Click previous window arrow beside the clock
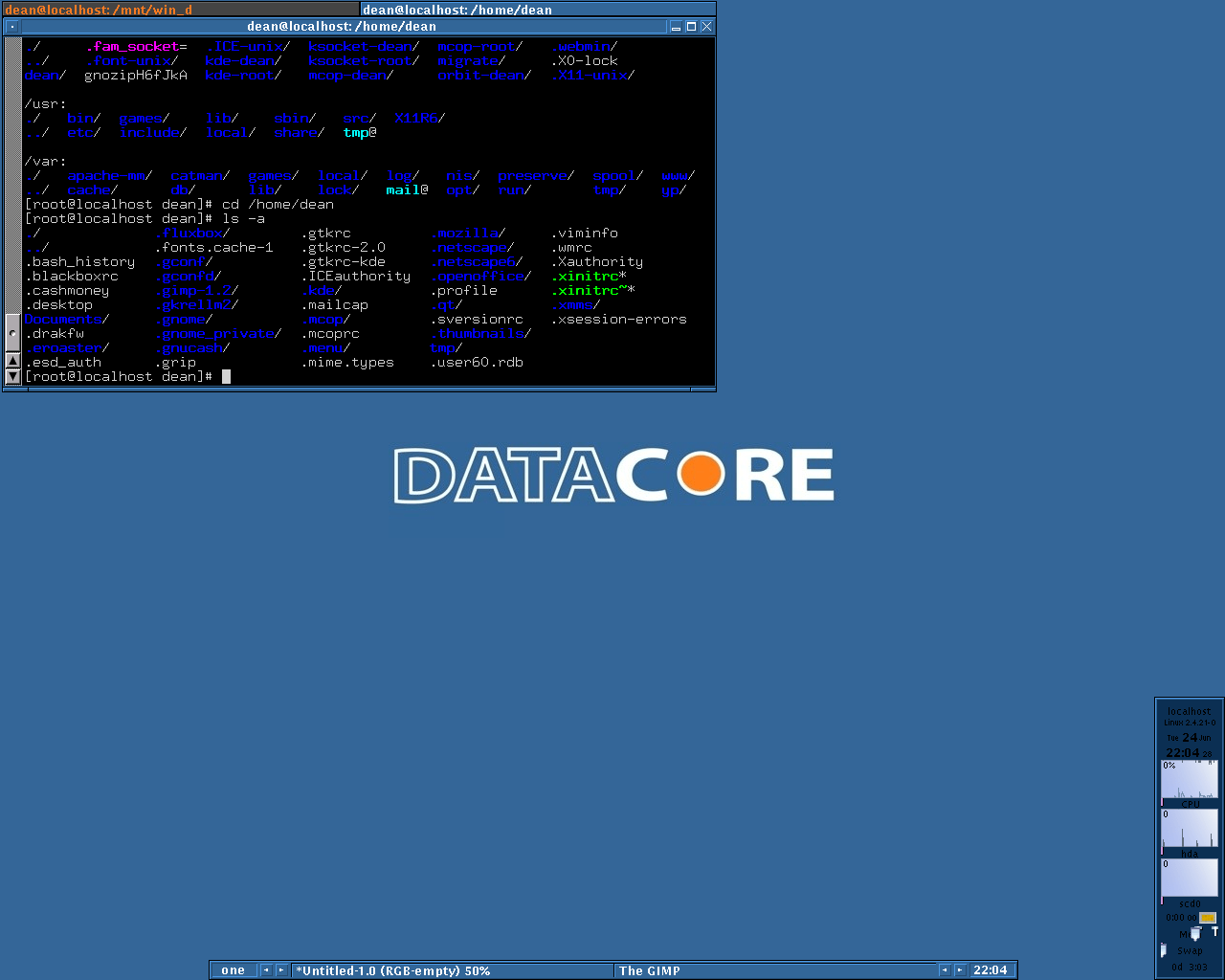Screen dimensions: 1225x980 [945, 970]
